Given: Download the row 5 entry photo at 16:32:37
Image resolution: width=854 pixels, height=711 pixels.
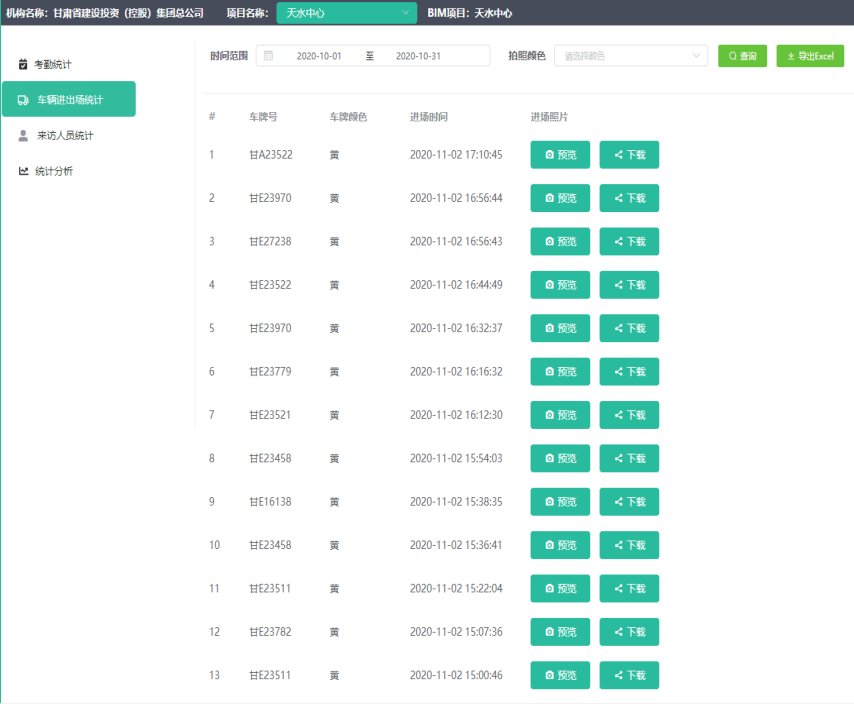Looking at the screenshot, I should (x=629, y=328).
